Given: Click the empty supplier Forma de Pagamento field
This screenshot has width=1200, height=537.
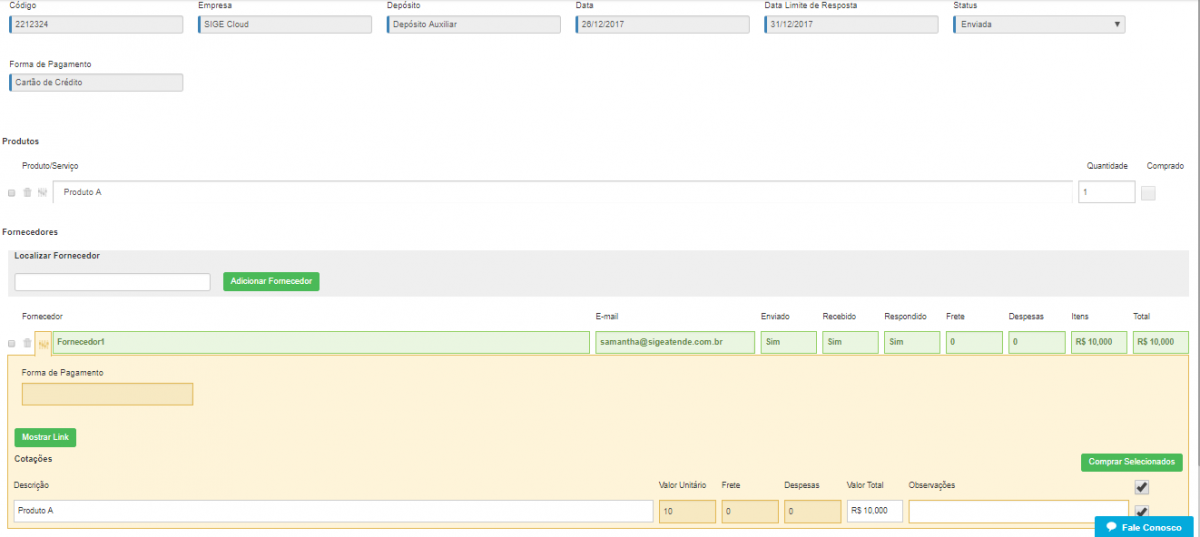Looking at the screenshot, I should click(x=107, y=394).
